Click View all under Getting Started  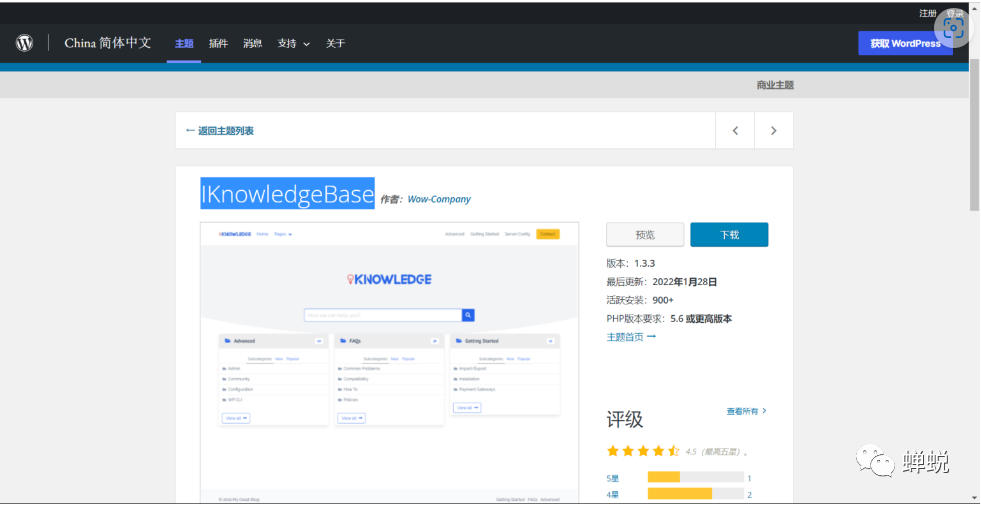tap(467, 407)
